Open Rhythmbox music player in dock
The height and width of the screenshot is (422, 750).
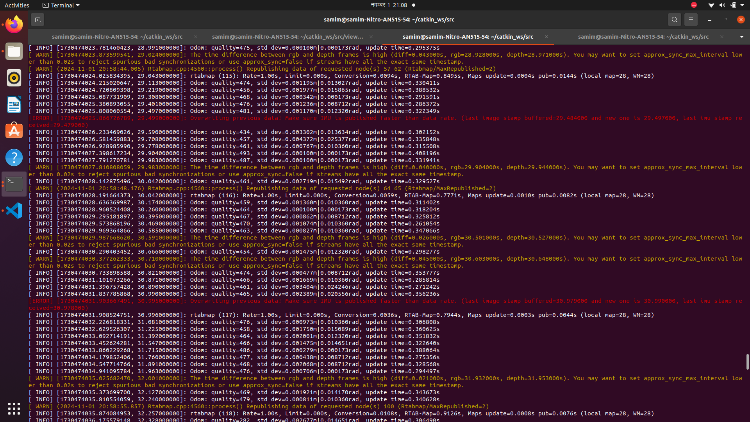13,77
